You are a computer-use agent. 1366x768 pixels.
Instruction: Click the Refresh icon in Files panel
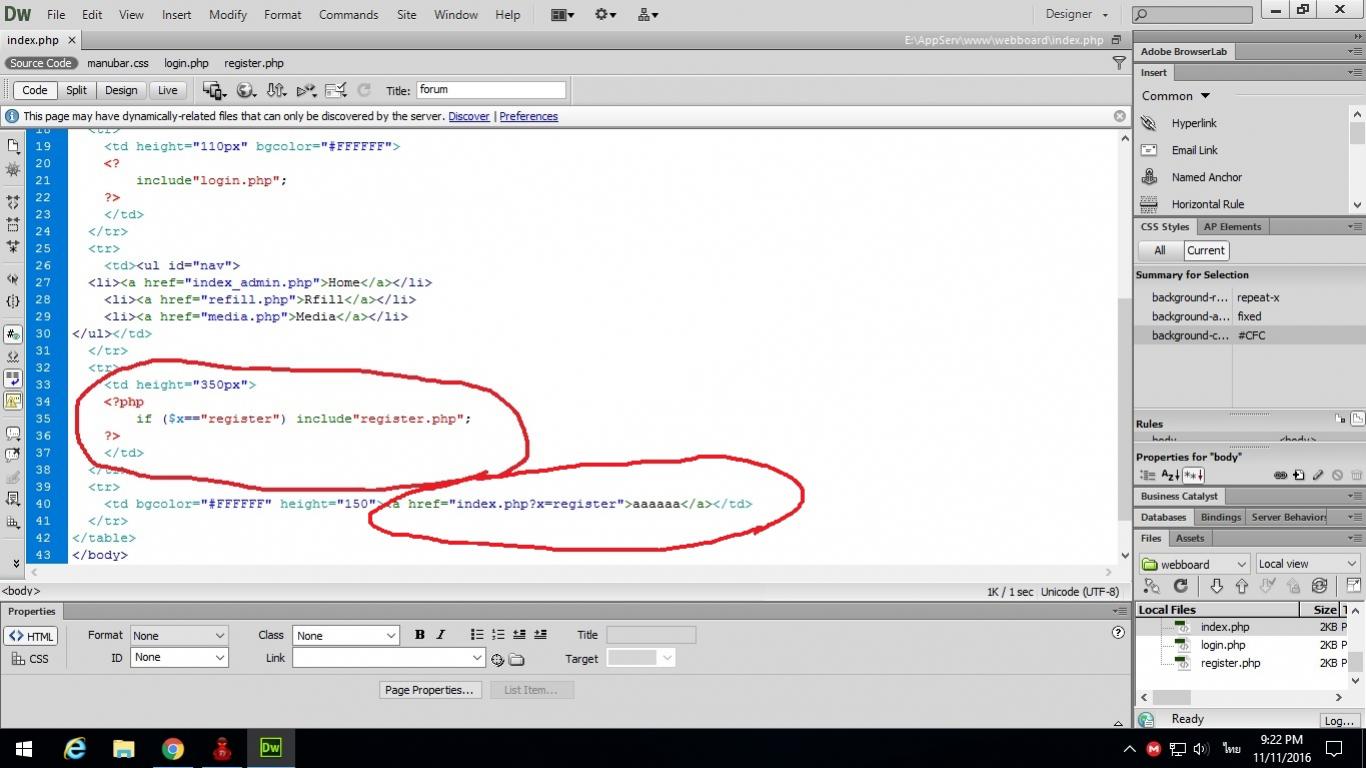pyautogui.click(x=1181, y=586)
